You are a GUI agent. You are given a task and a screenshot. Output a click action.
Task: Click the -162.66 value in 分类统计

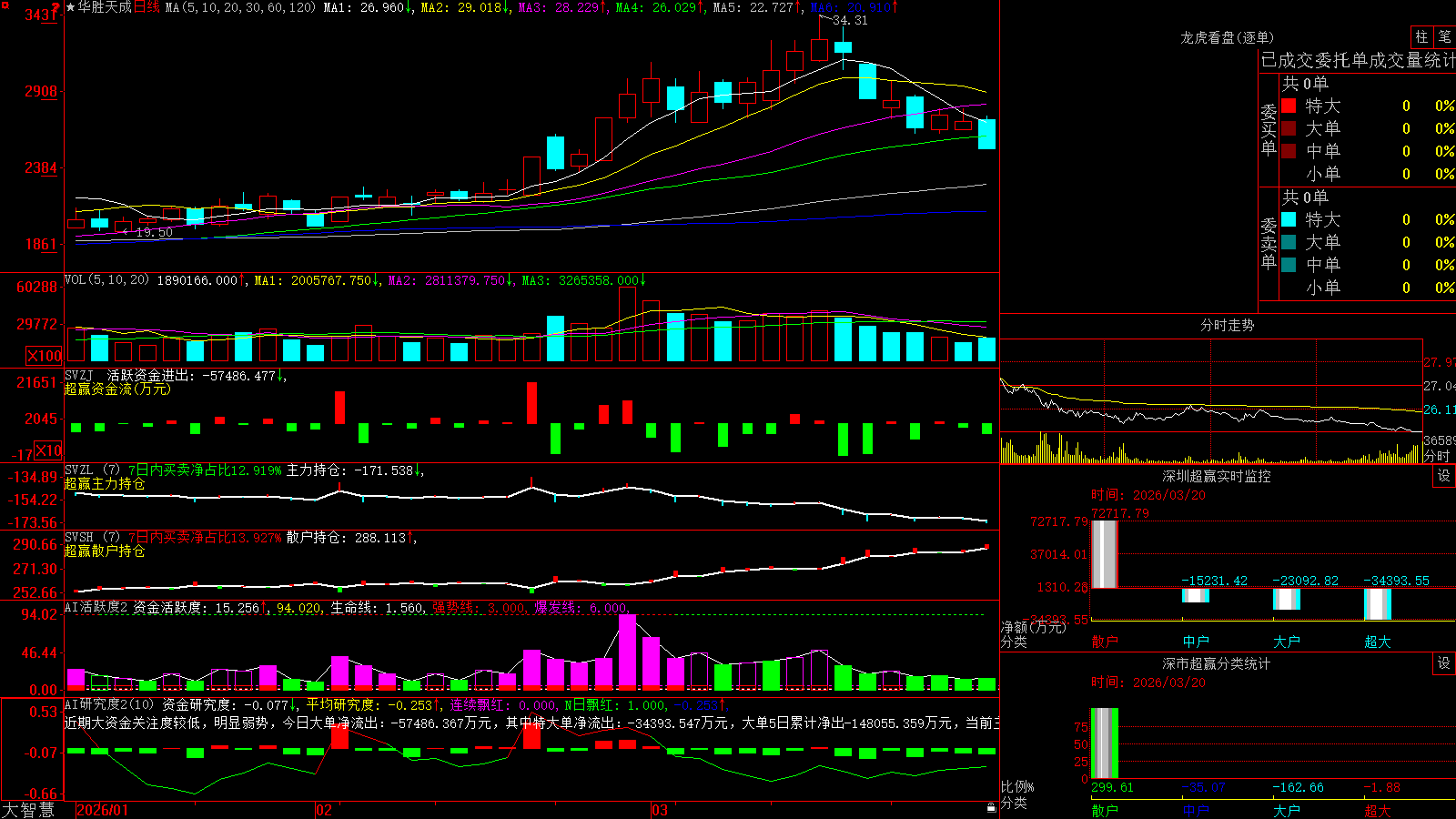tap(1299, 787)
